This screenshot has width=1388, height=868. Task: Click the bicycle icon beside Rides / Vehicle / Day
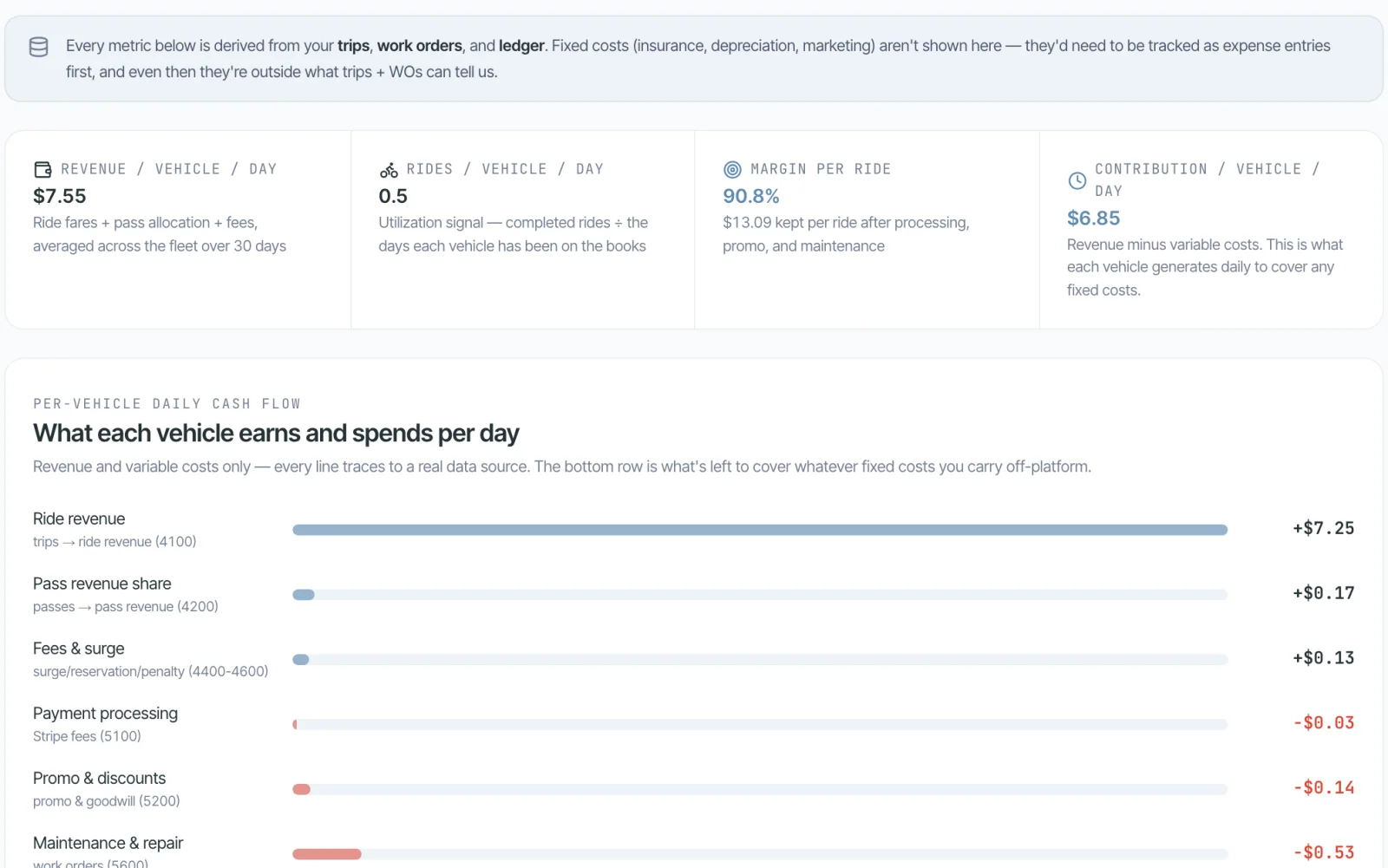[x=389, y=170]
